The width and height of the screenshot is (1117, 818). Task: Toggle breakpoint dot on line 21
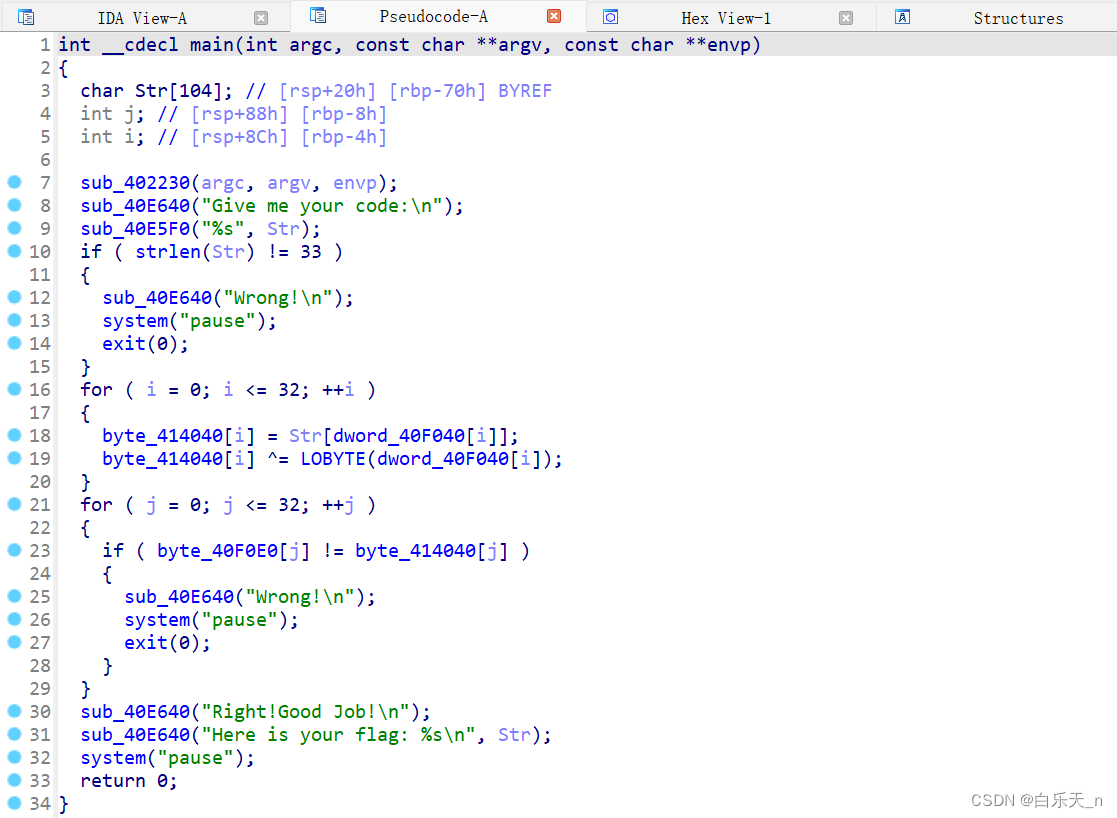[14, 504]
